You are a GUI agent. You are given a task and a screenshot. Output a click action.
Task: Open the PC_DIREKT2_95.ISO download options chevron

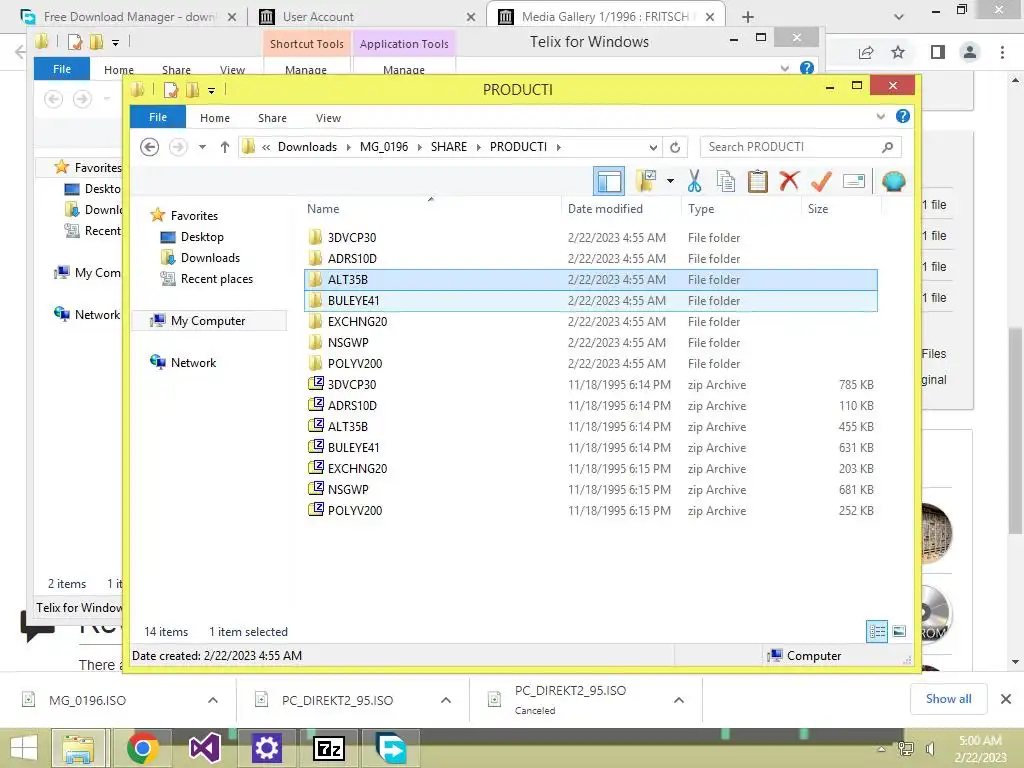pyautogui.click(x=446, y=700)
